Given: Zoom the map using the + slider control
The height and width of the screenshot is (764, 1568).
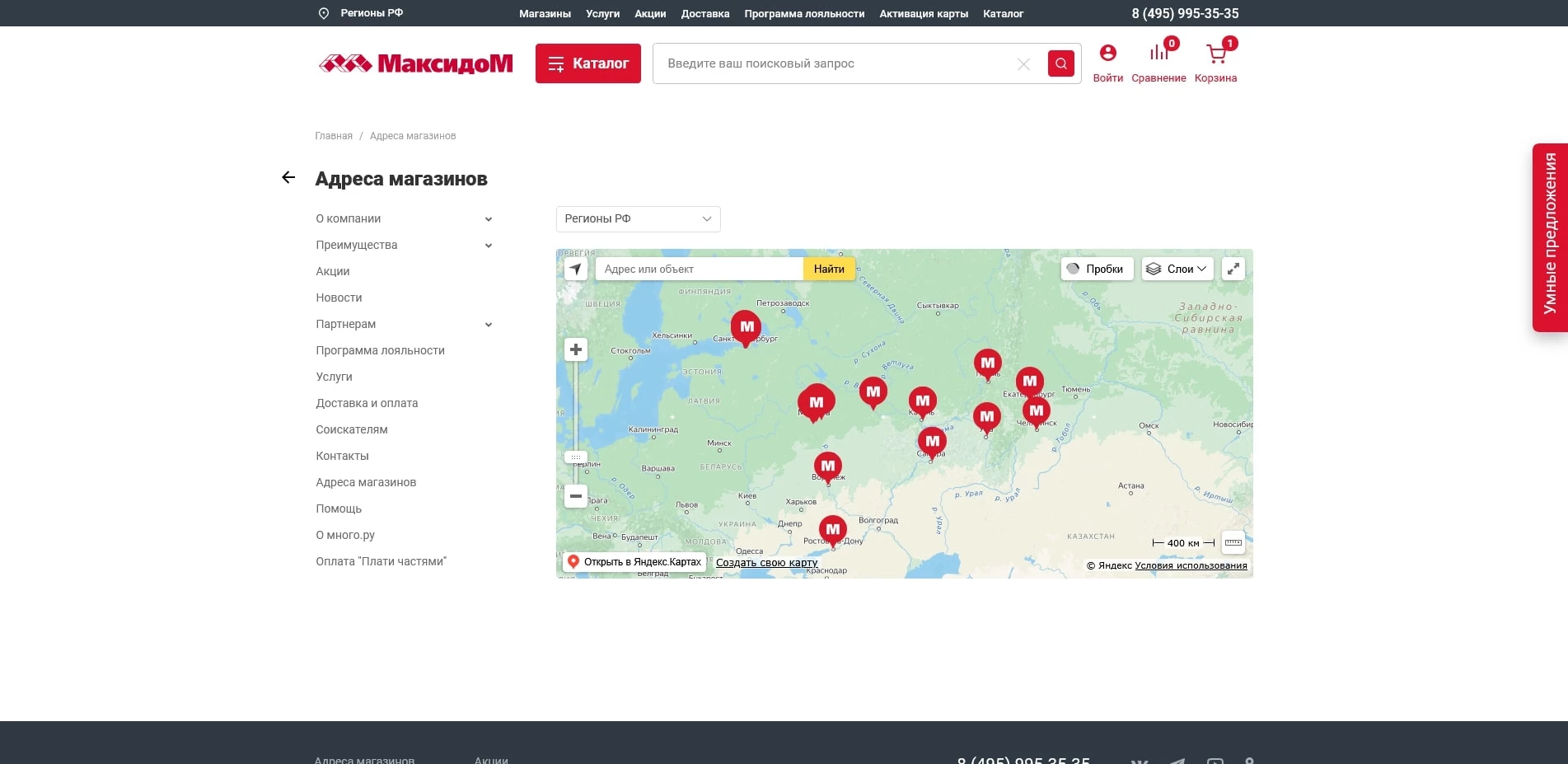Looking at the screenshot, I should pyautogui.click(x=575, y=349).
